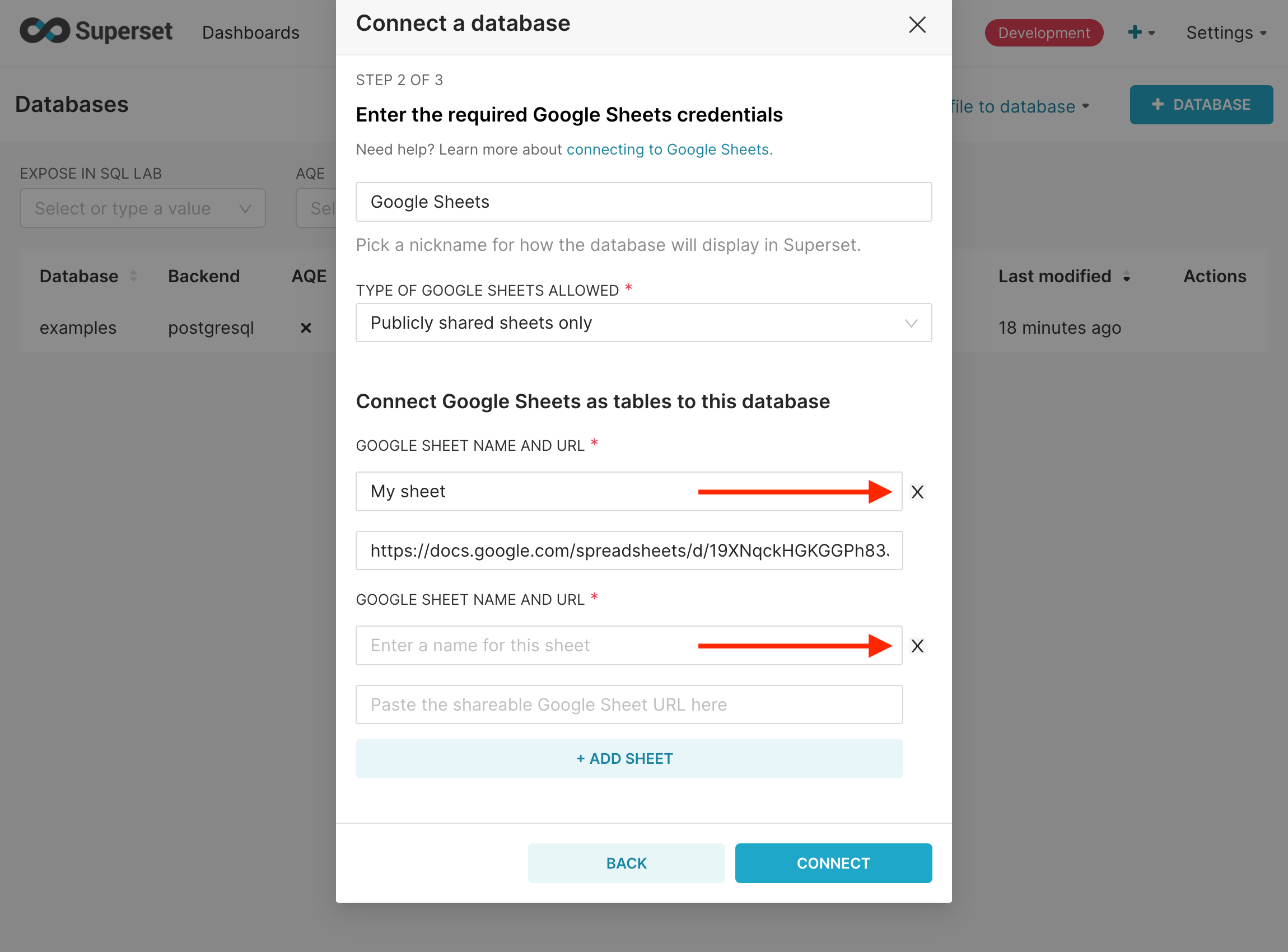Open the Settings dropdown menu

coord(1225,33)
